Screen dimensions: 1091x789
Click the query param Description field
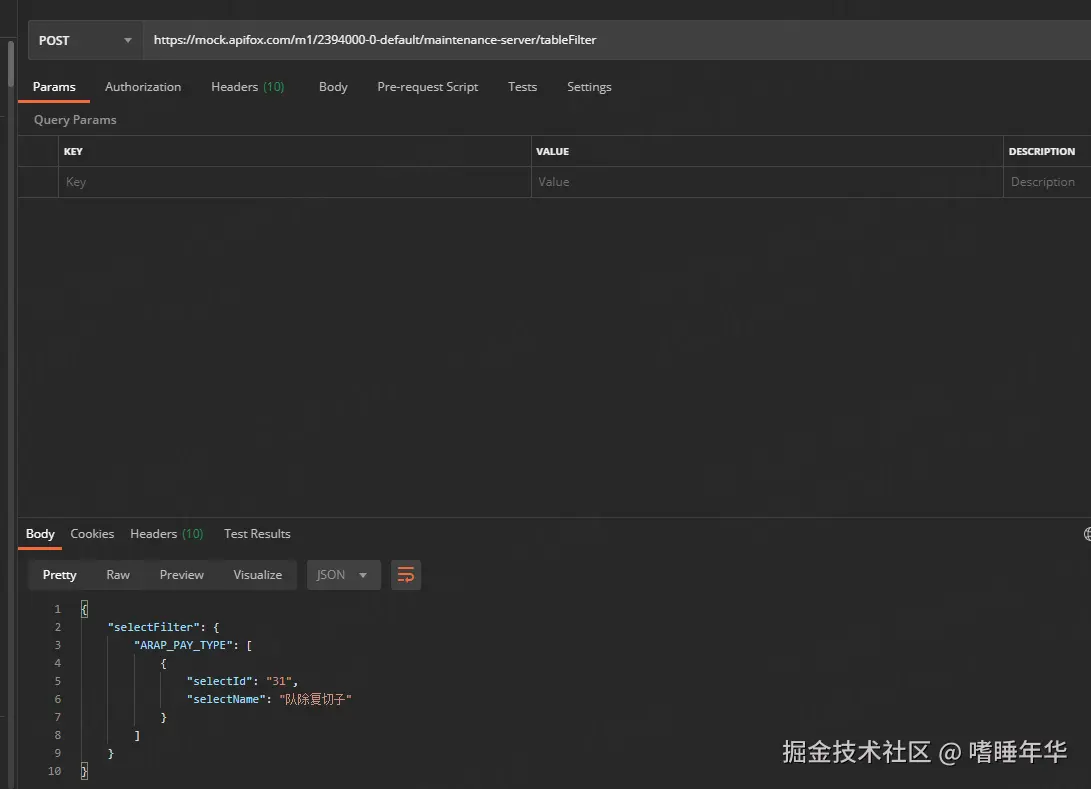(x=1045, y=182)
